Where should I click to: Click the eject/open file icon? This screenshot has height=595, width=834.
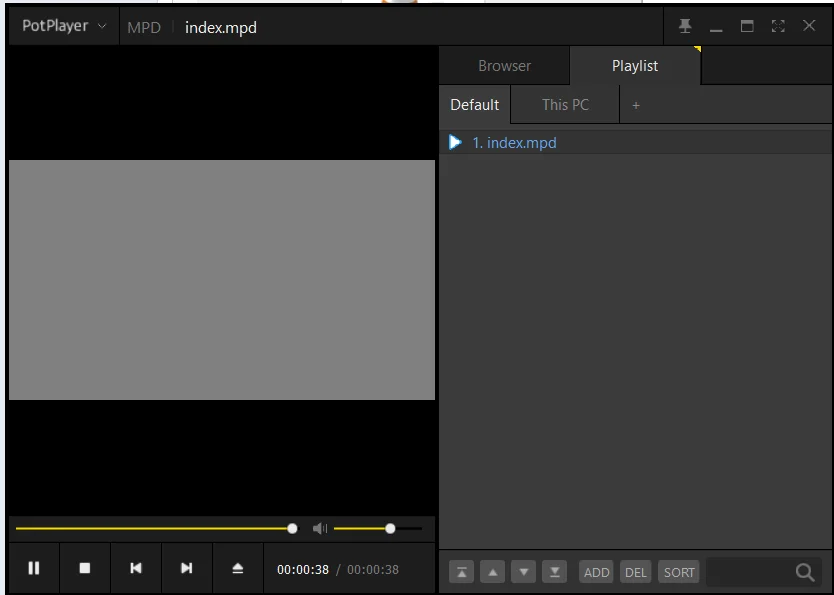click(x=238, y=568)
